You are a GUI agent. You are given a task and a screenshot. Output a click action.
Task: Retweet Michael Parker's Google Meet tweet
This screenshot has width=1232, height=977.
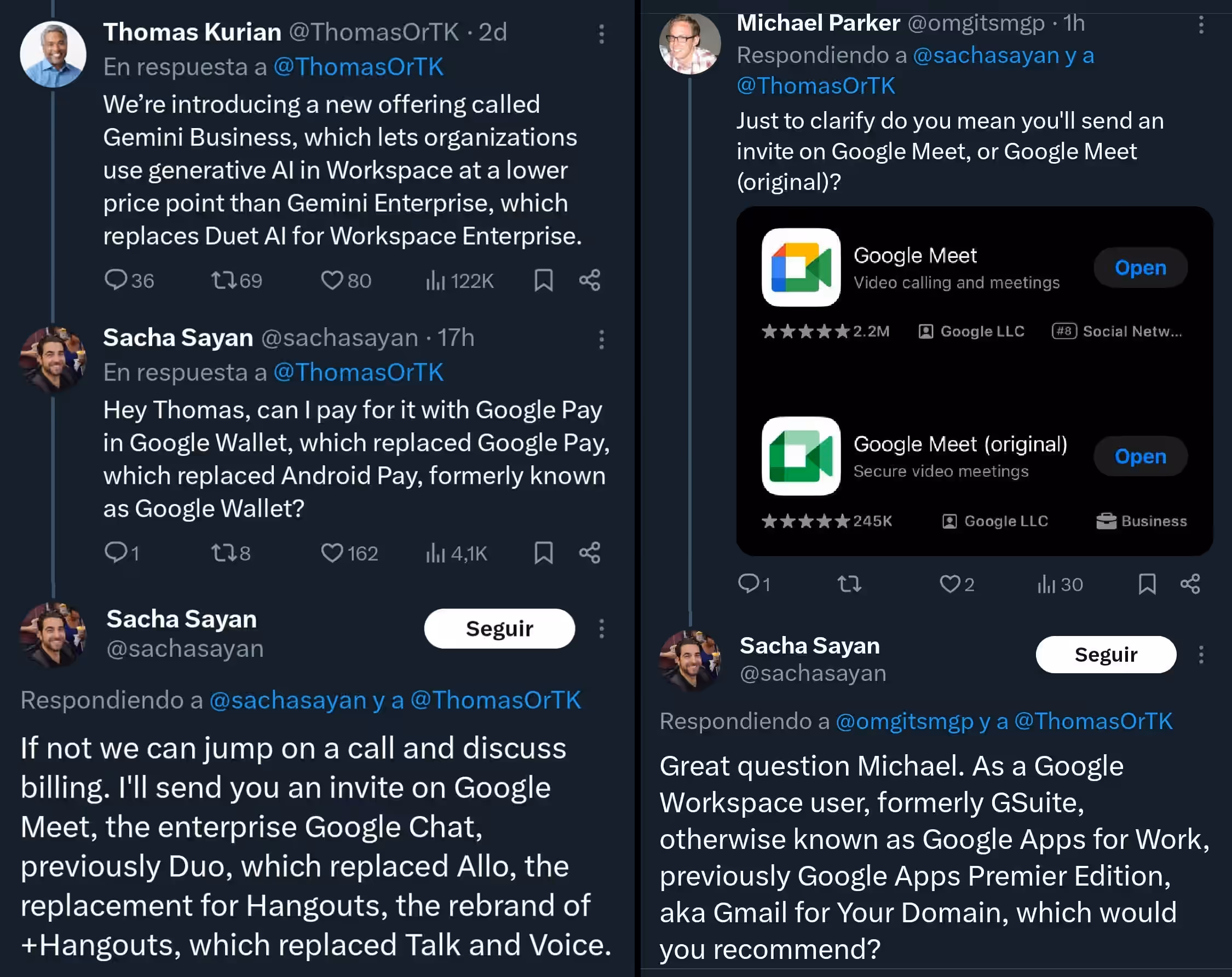point(849,584)
